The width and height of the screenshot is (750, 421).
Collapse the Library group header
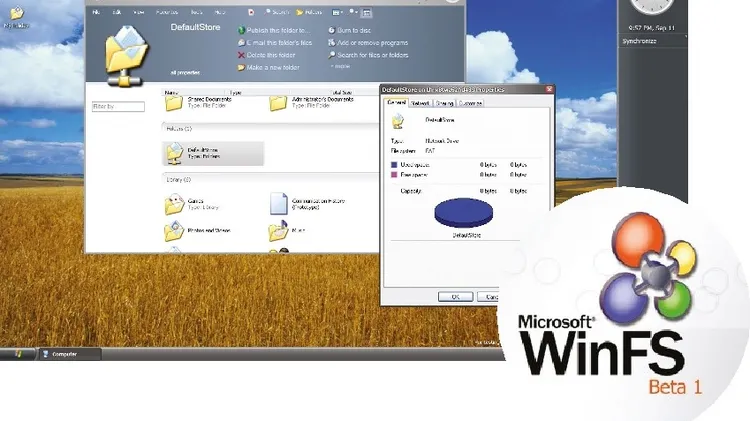click(x=178, y=180)
